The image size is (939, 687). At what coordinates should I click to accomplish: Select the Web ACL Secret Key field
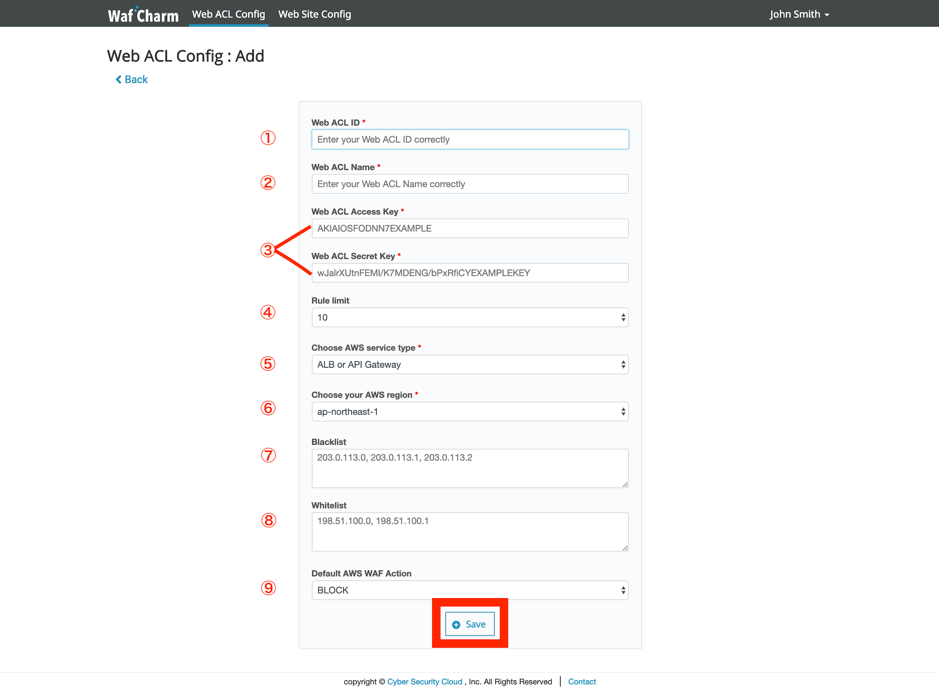tap(469, 273)
